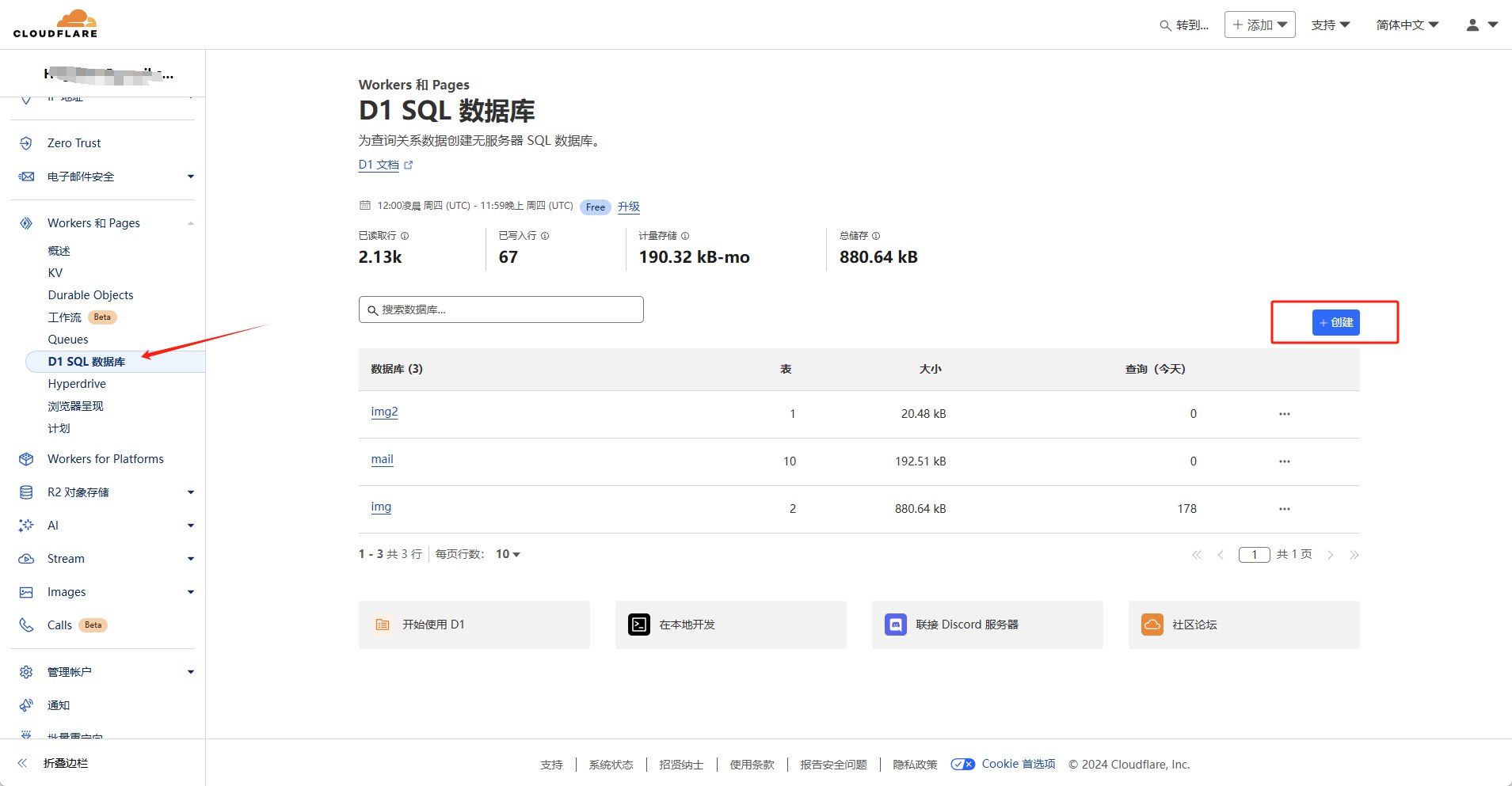The image size is (1512, 786).
Task: Toggle the Cookie 首选项 switch icon
Action: tap(963, 764)
